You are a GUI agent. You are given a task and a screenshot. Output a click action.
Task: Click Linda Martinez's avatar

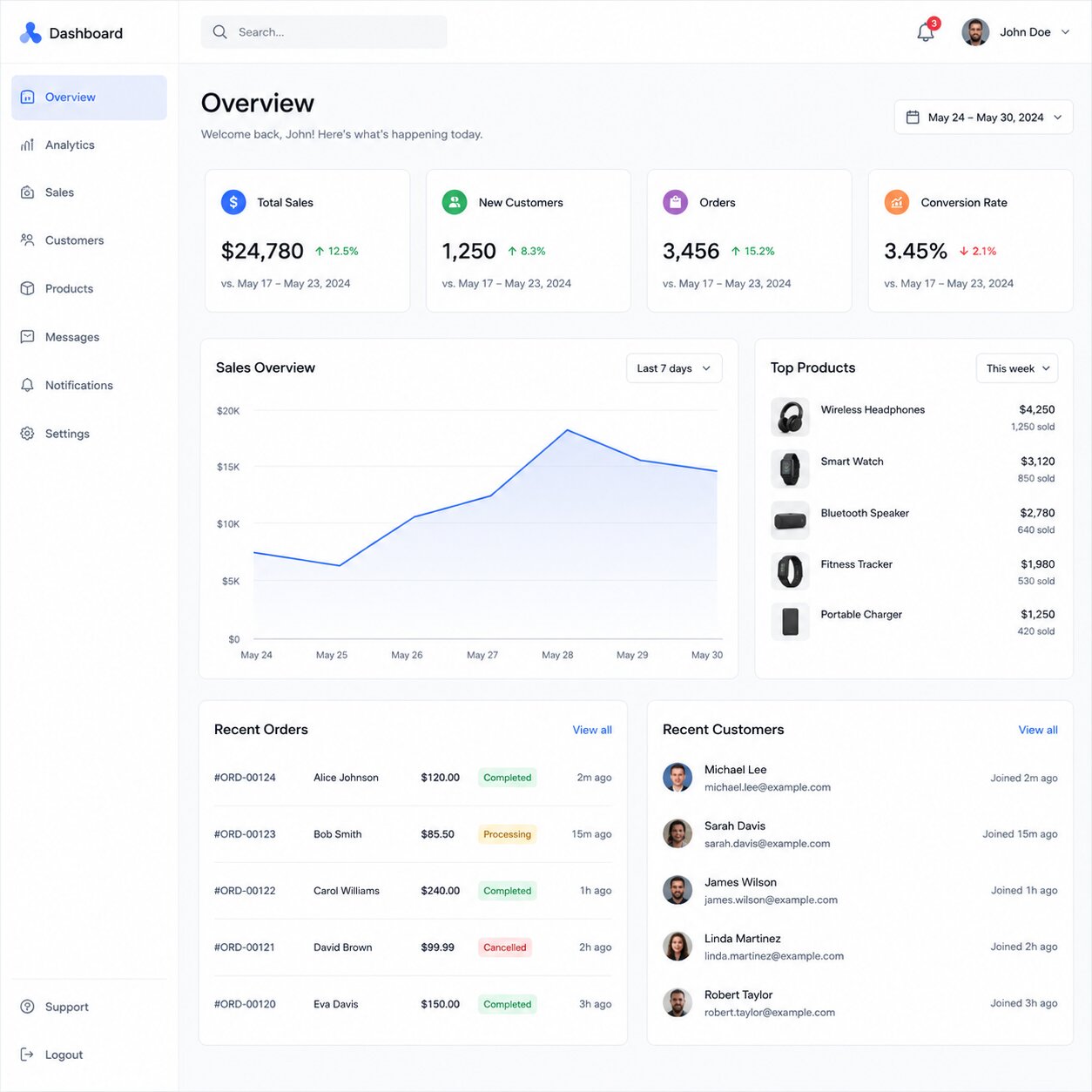677,947
